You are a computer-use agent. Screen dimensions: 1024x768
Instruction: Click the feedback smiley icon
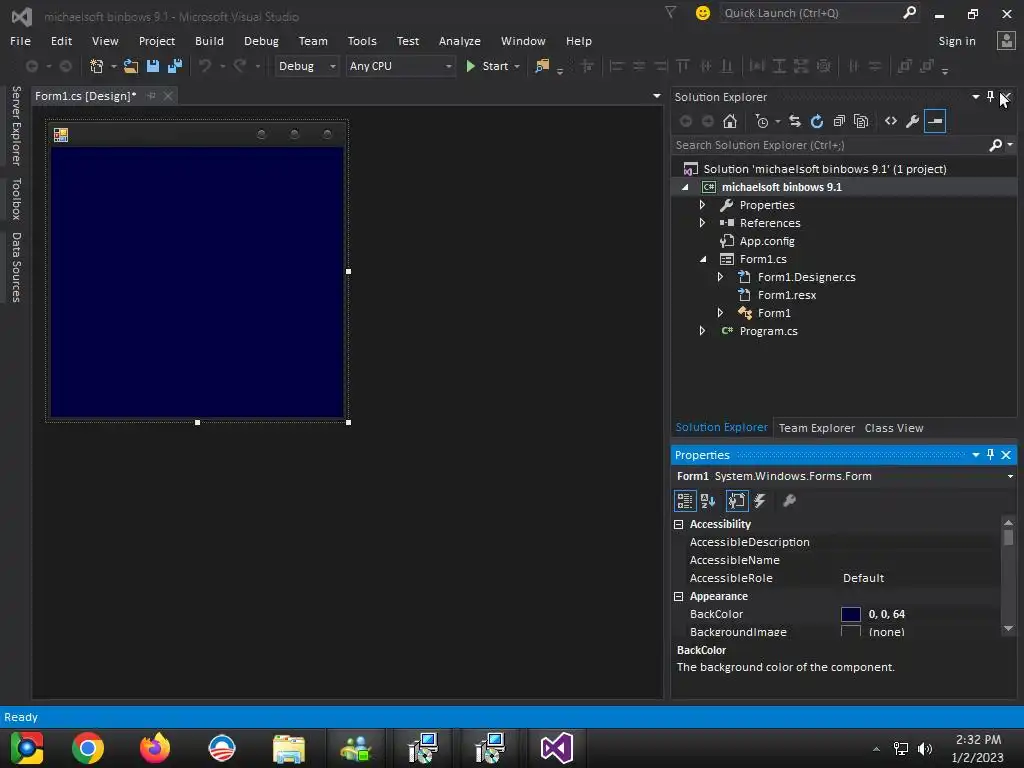tap(703, 13)
